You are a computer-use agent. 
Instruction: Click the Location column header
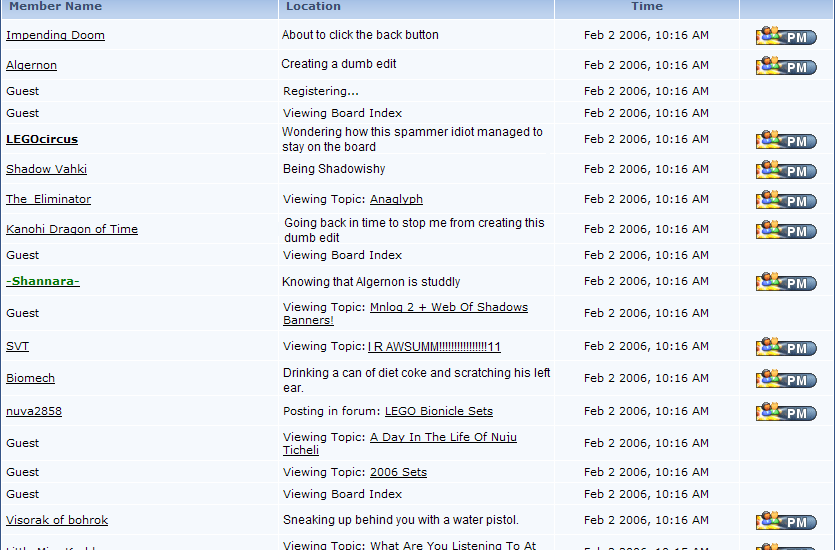coord(313,6)
